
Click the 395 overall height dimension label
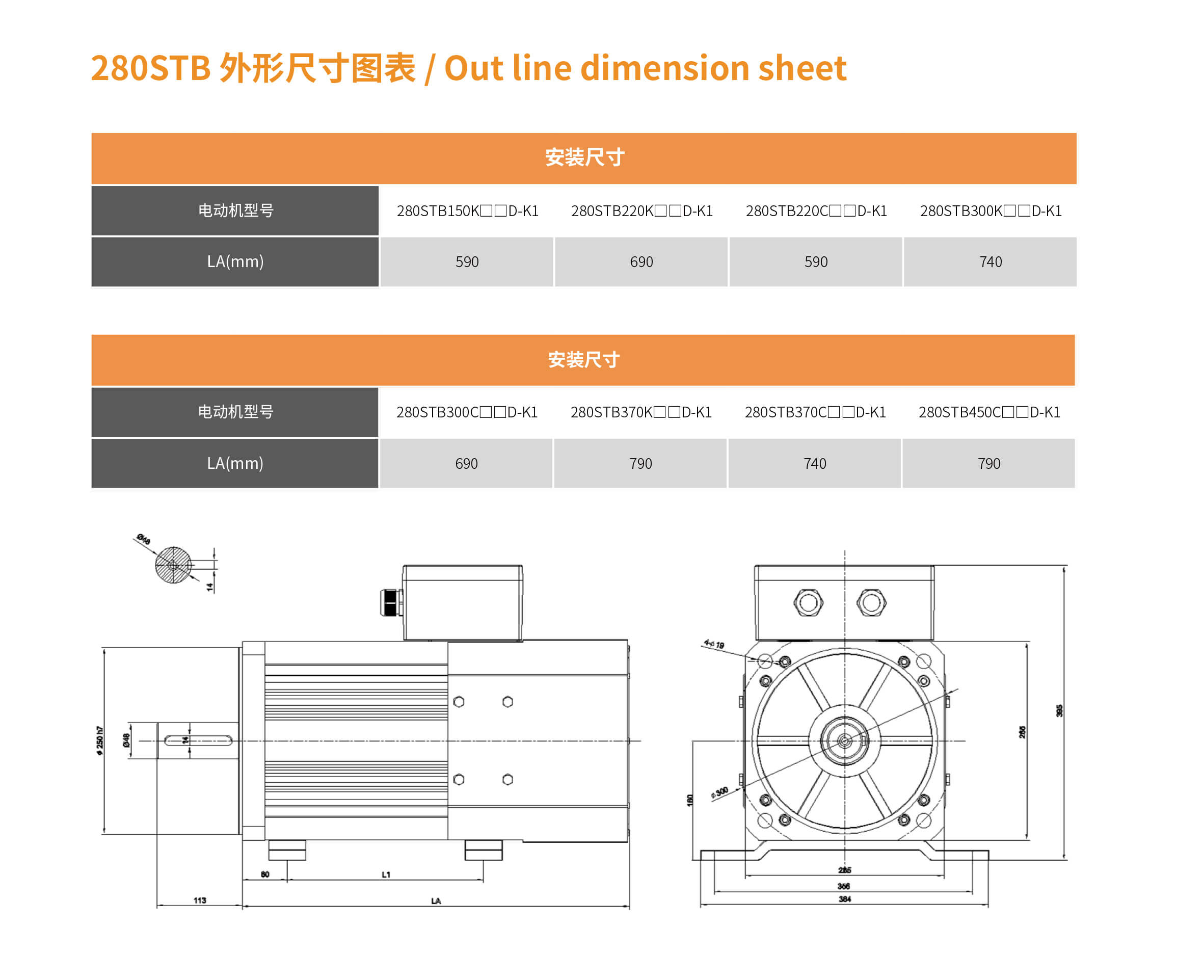1059,711
